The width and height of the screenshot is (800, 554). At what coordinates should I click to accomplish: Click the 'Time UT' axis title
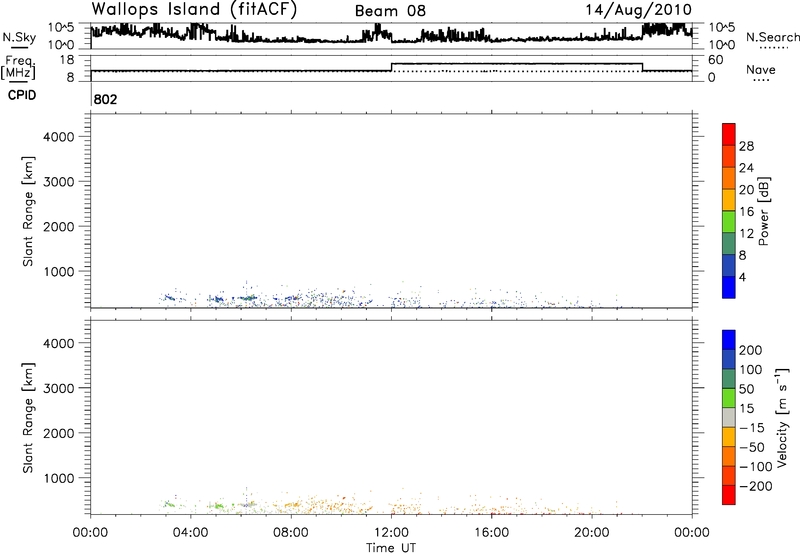point(391,548)
